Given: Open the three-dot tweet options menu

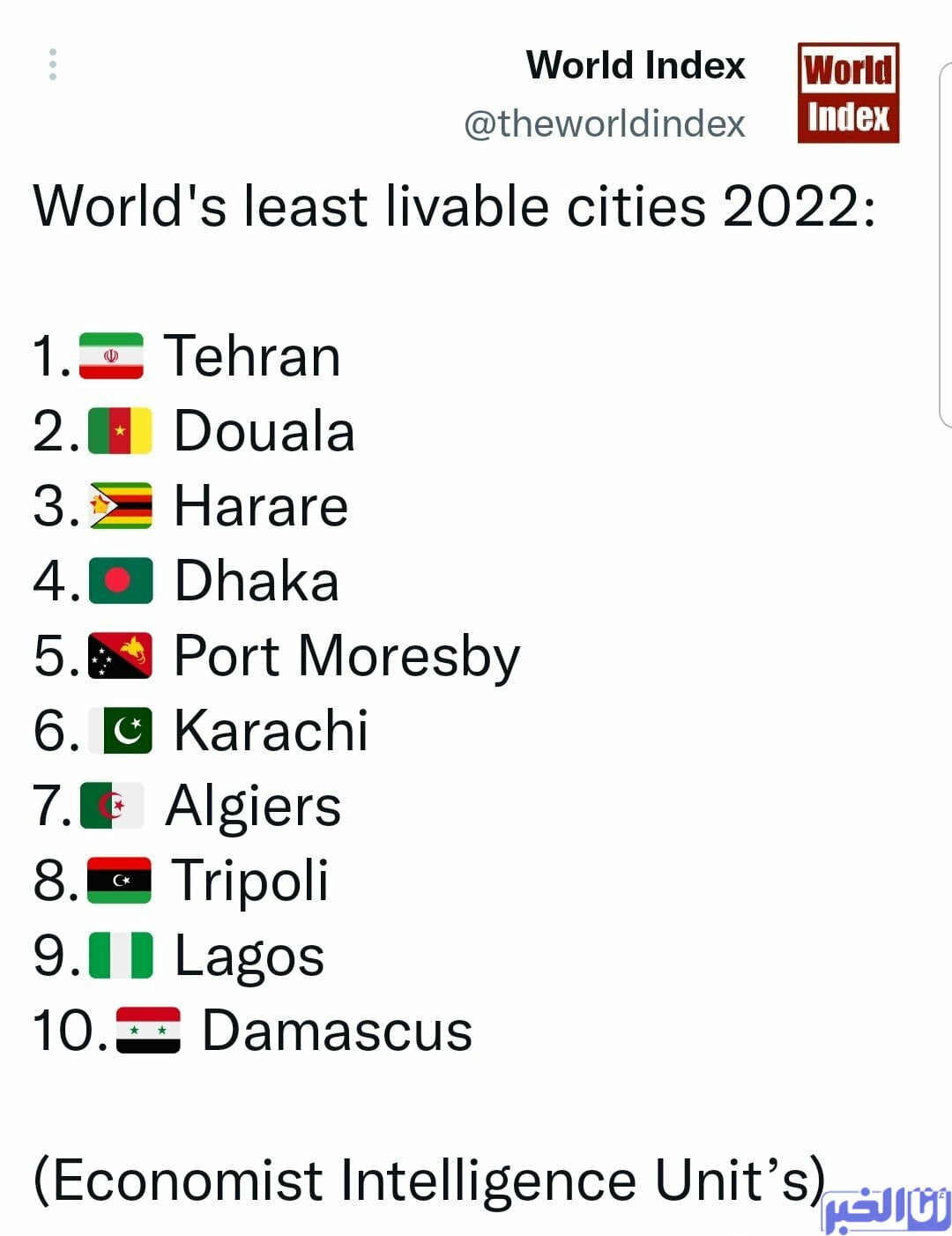Looking at the screenshot, I should (53, 64).
